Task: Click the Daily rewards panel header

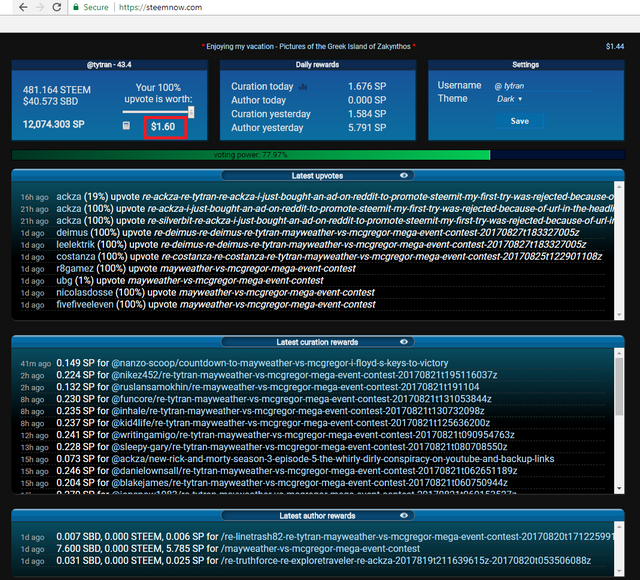Action: coord(318,64)
